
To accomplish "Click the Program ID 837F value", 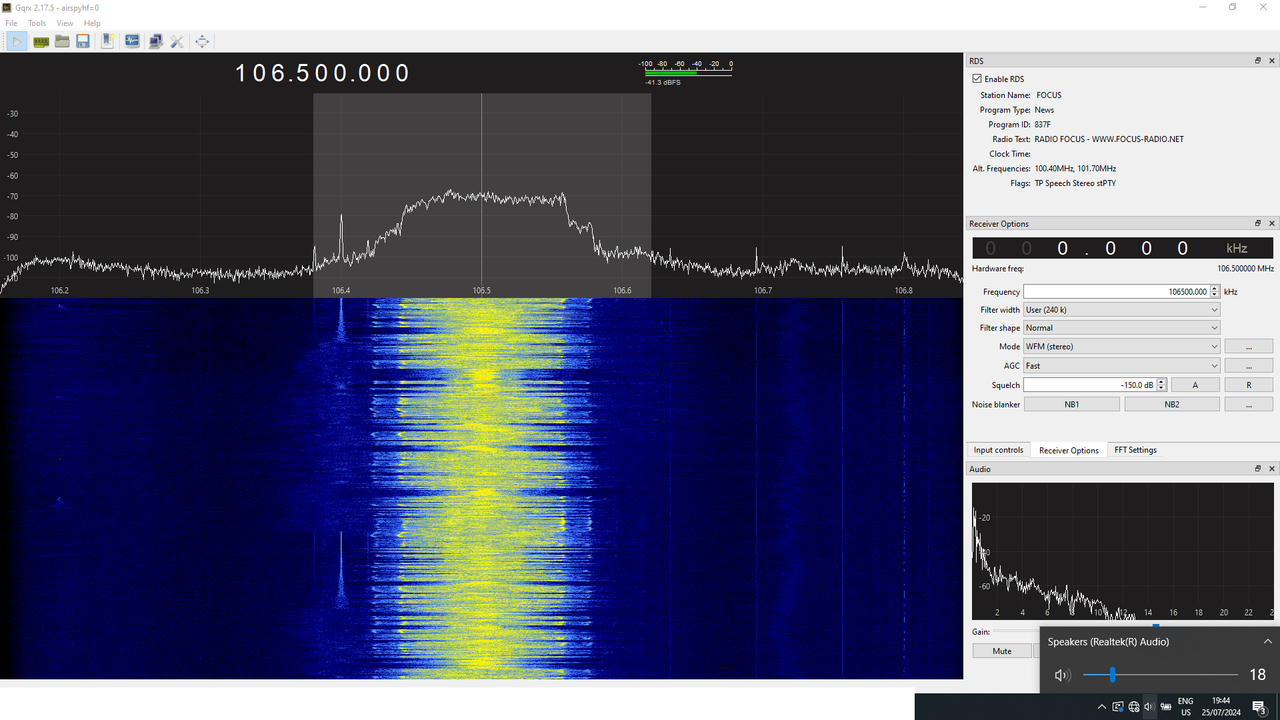I will click(x=1043, y=125).
